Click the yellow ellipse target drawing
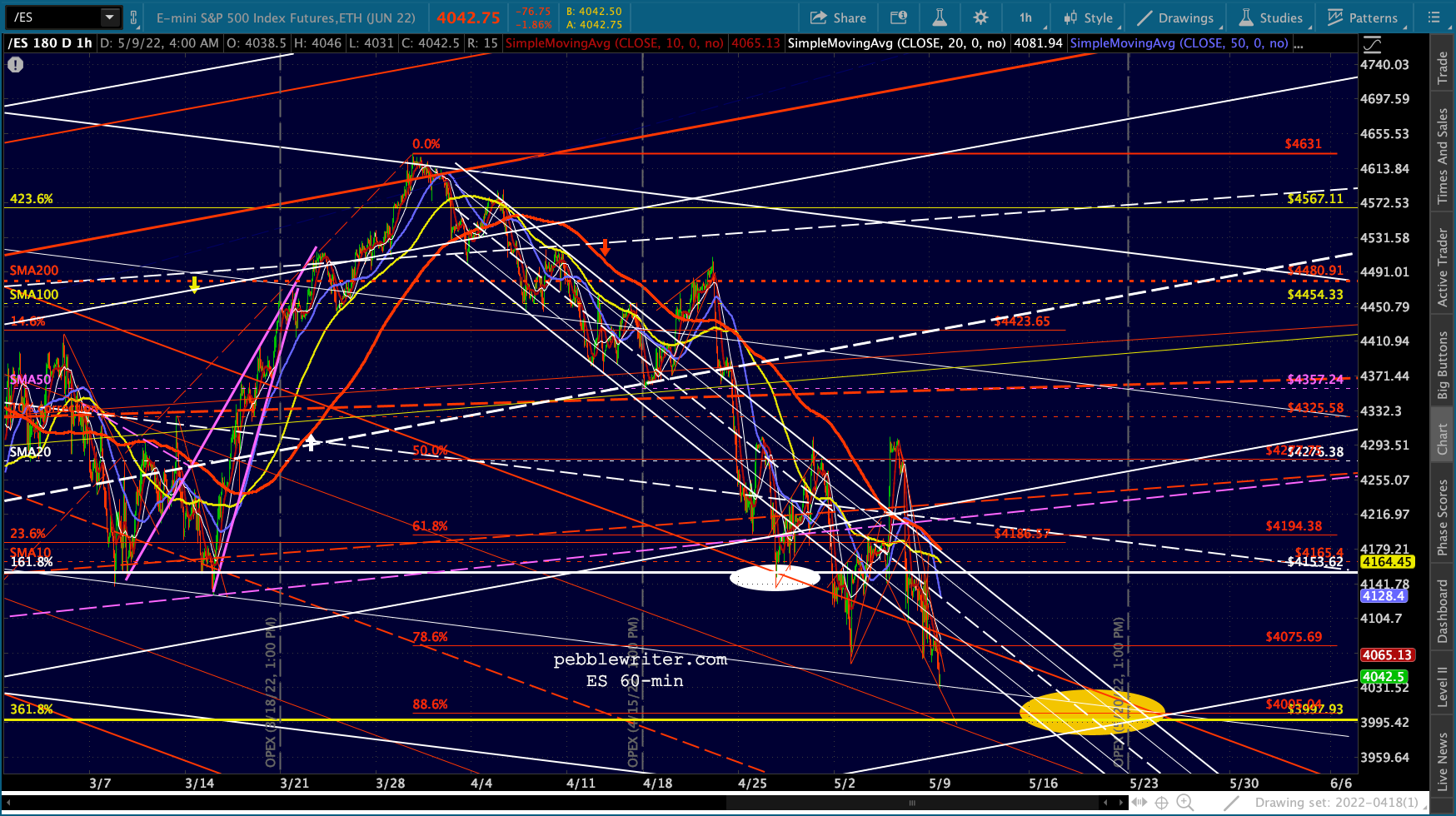This screenshot has width=1456, height=816. [1093, 712]
